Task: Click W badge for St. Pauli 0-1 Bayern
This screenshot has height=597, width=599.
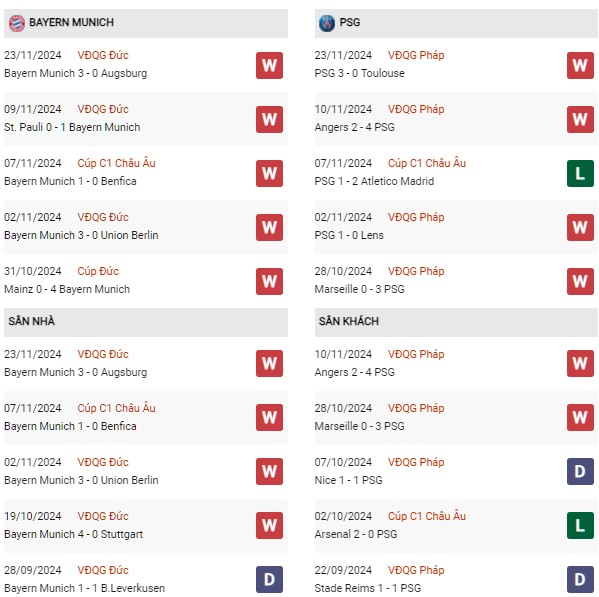Action: click(x=269, y=120)
